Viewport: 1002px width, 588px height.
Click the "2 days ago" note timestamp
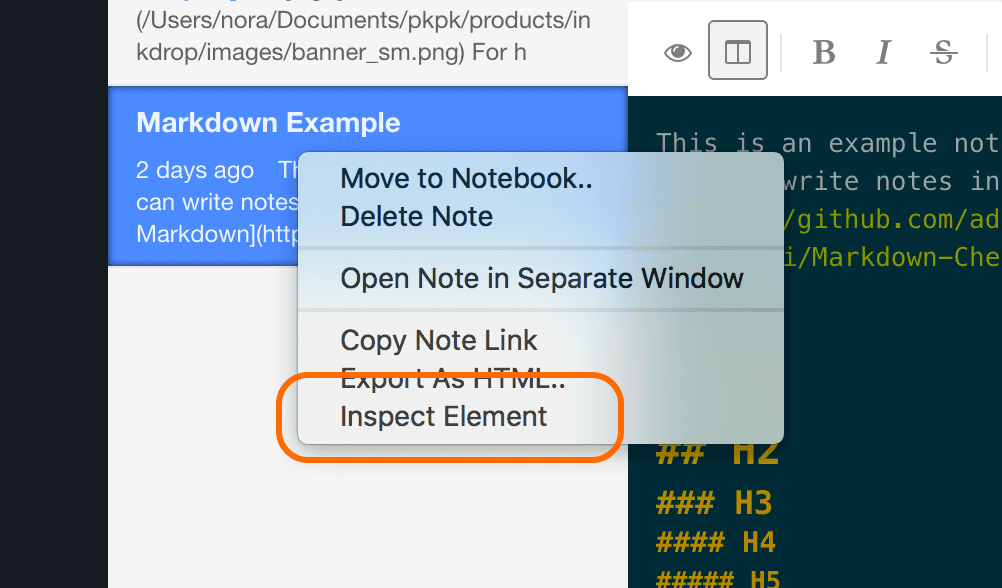[195, 170]
